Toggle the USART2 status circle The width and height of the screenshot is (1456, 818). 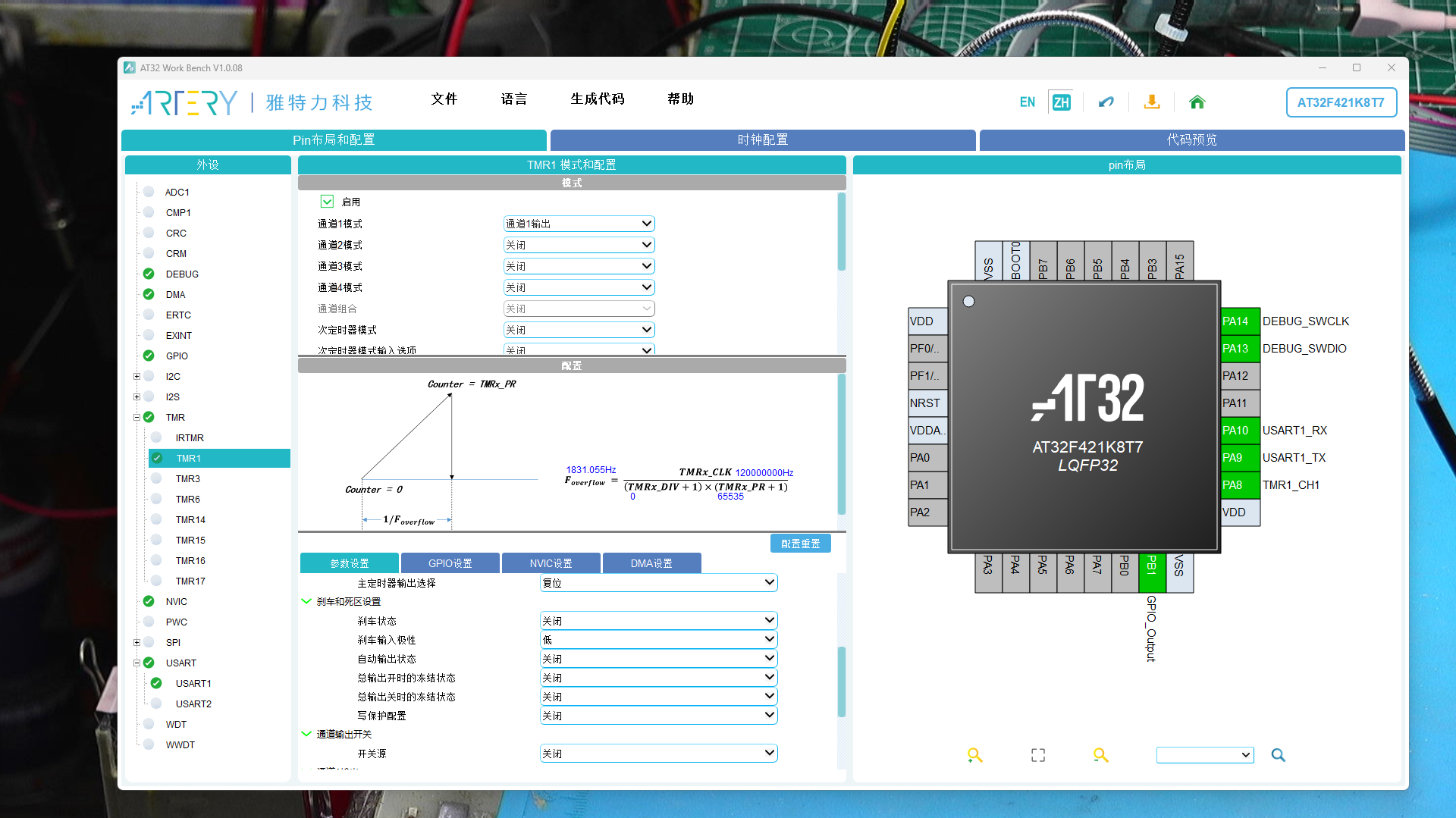(x=156, y=704)
